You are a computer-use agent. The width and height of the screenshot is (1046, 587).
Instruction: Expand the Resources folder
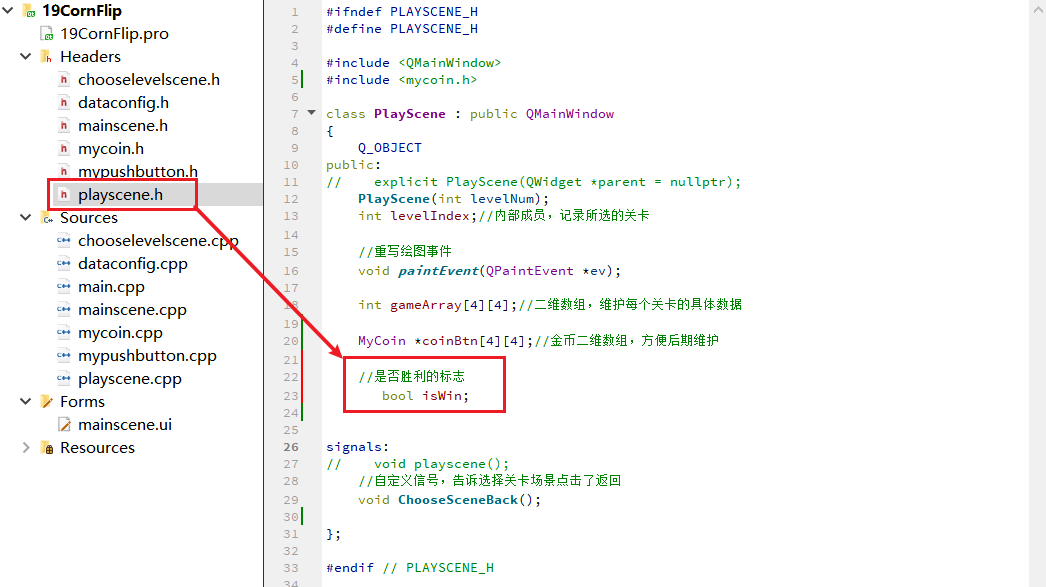click(25, 448)
